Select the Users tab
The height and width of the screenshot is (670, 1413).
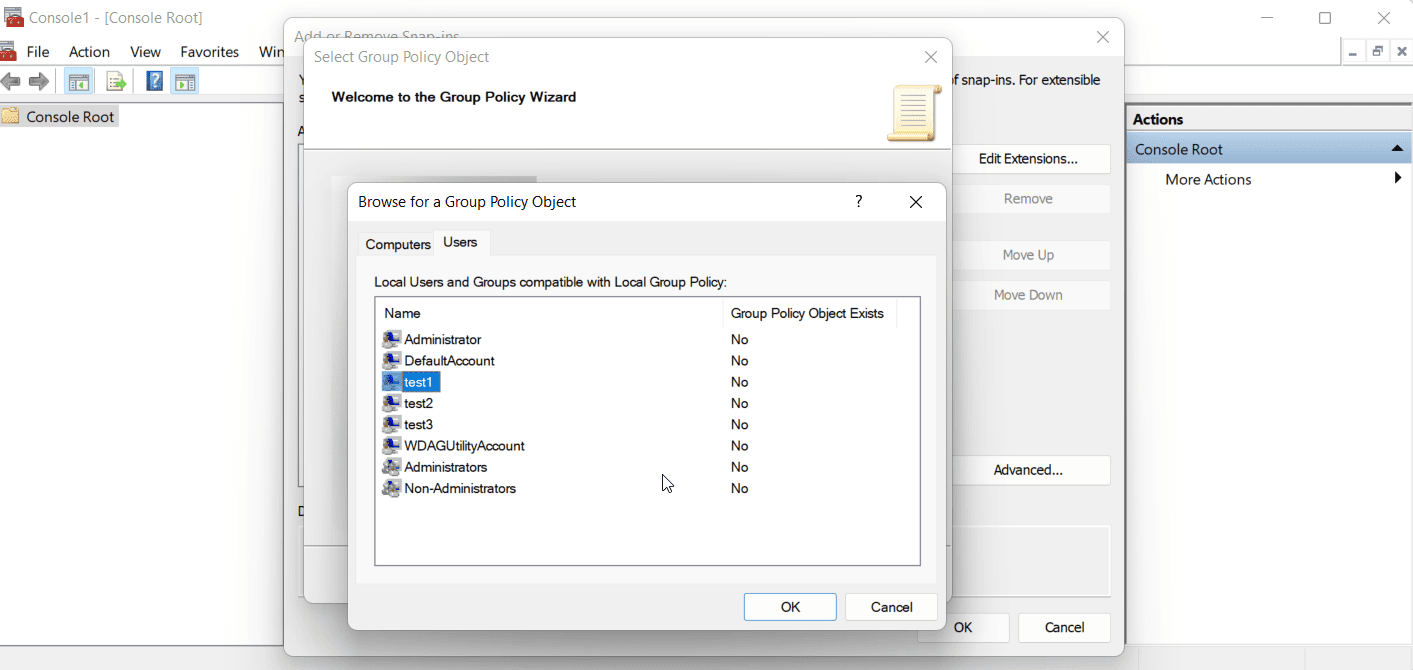click(461, 242)
